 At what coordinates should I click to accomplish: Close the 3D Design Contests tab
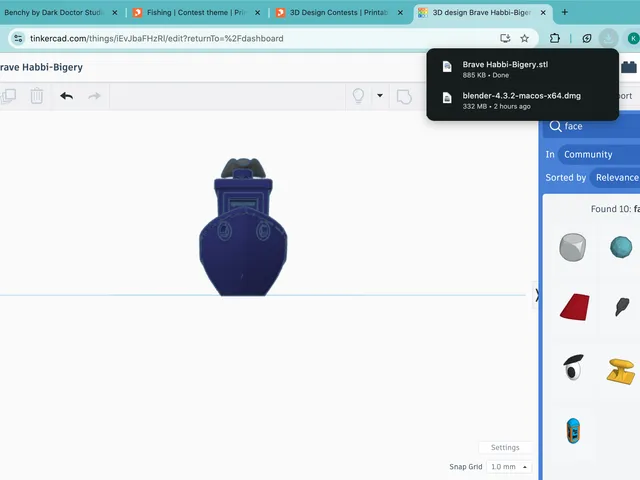400,13
